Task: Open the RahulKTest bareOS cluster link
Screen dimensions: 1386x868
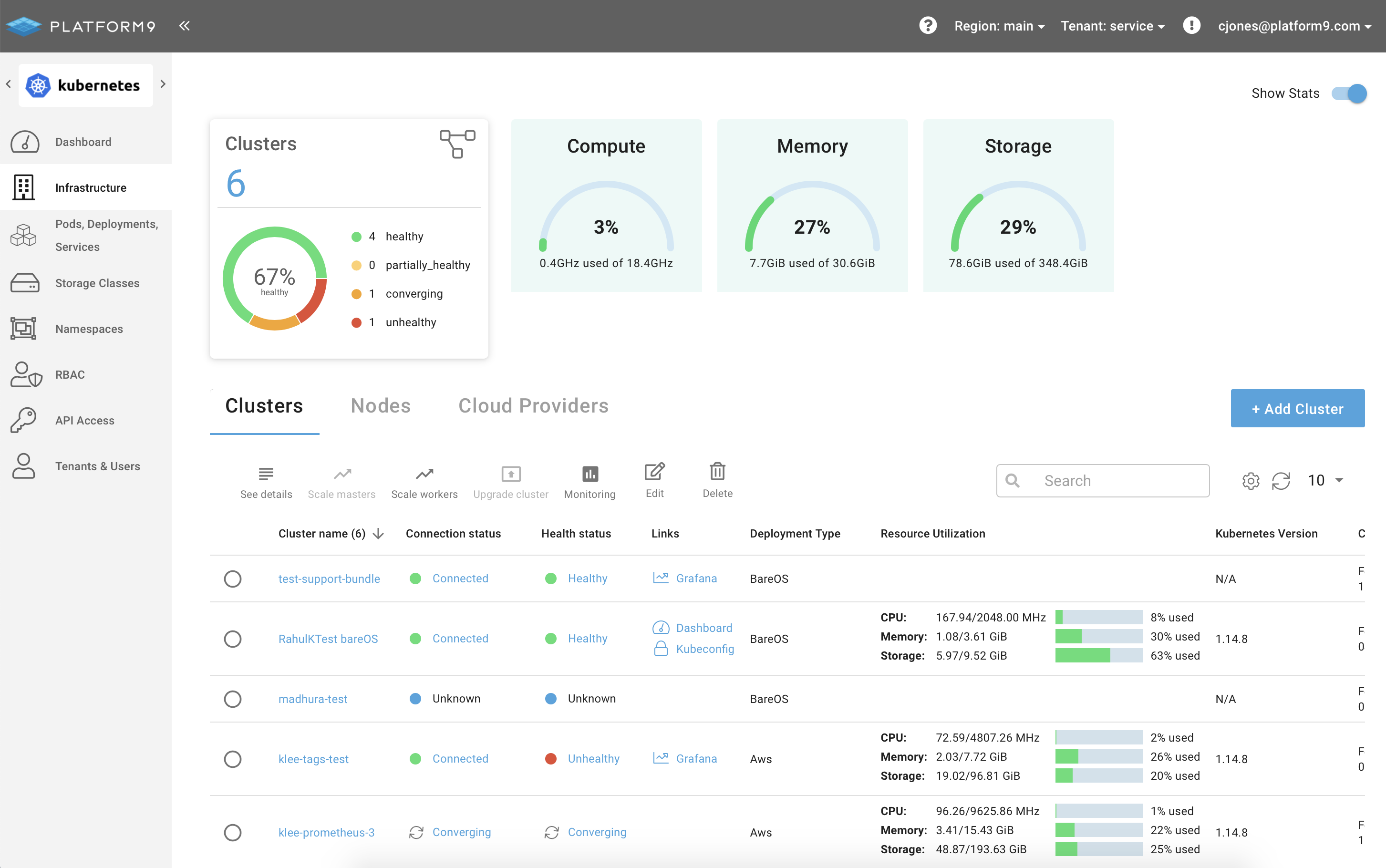Action: click(328, 639)
